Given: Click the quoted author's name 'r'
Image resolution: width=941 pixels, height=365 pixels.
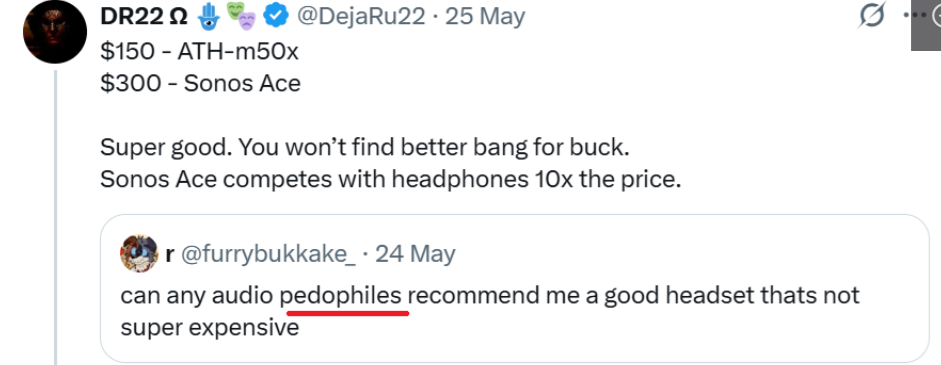Looking at the screenshot, I should (x=170, y=256).
